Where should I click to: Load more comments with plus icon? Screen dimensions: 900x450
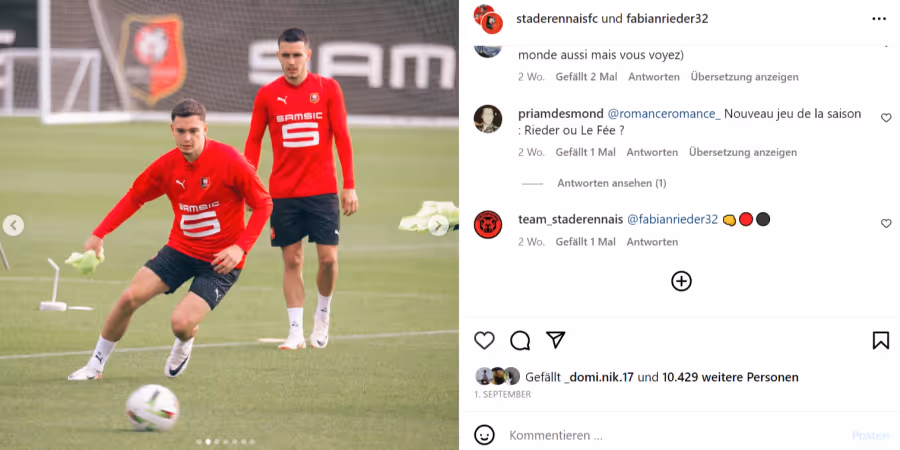pos(681,281)
